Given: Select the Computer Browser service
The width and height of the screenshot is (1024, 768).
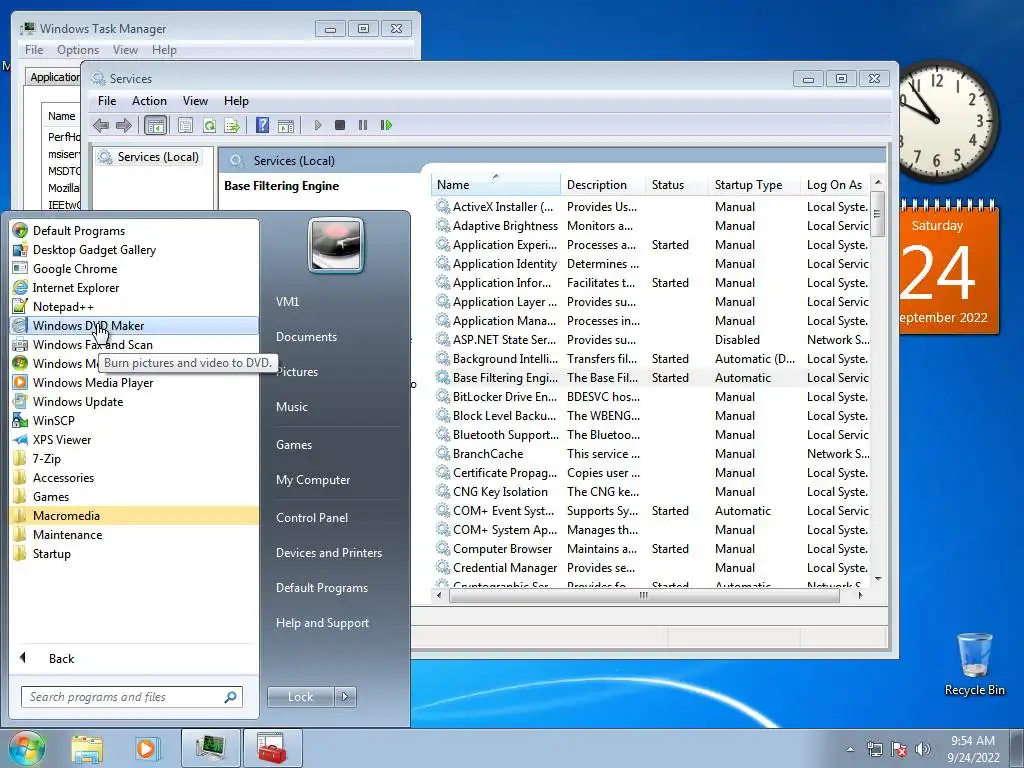Looking at the screenshot, I should click(x=651, y=549).
